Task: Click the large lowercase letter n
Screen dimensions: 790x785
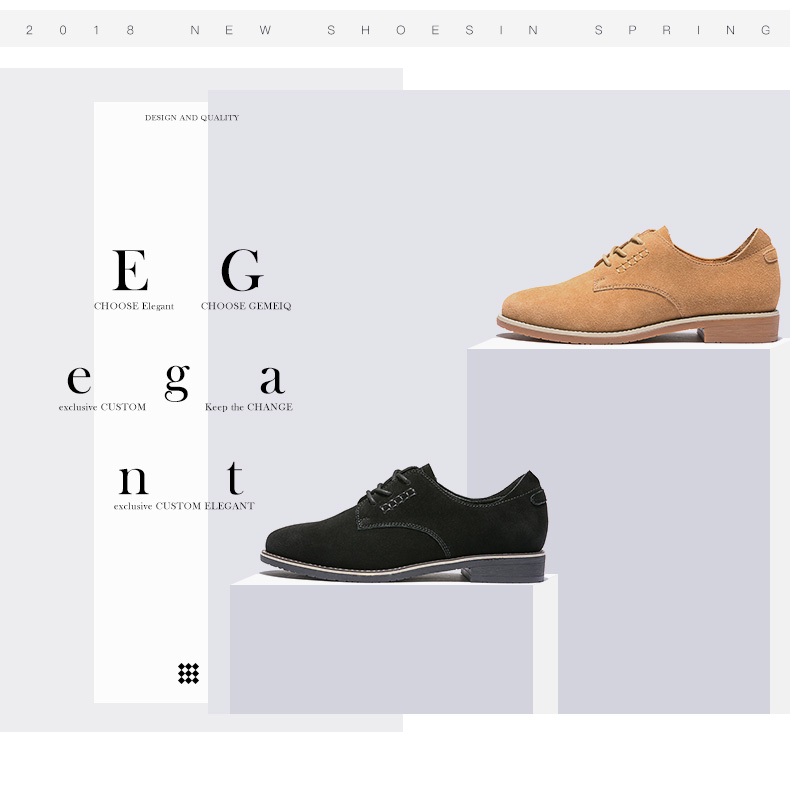Action: (x=133, y=480)
